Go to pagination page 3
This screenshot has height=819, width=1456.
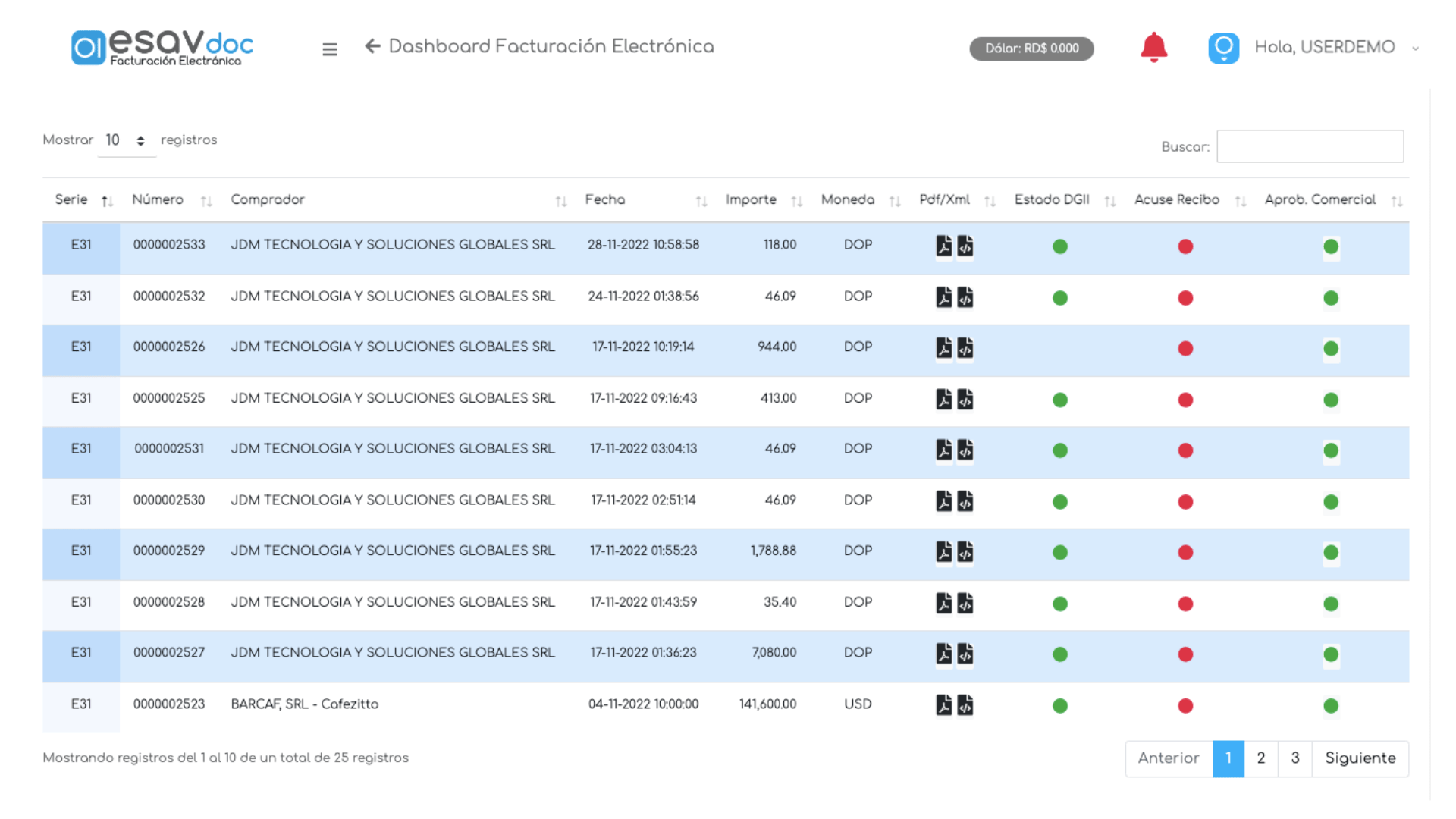coord(1295,758)
